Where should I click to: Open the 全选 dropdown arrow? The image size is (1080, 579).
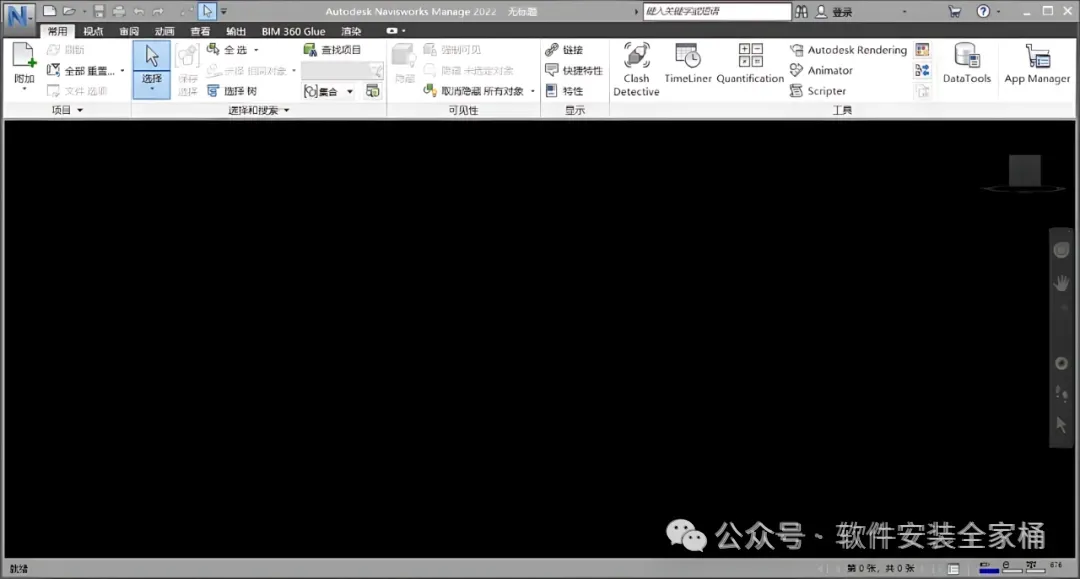pos(256,50)
